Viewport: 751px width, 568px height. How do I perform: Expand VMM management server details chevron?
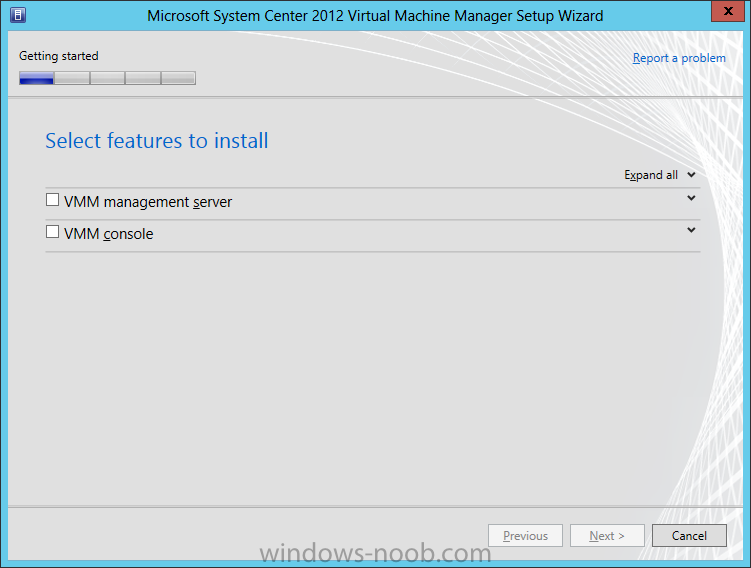691,198
